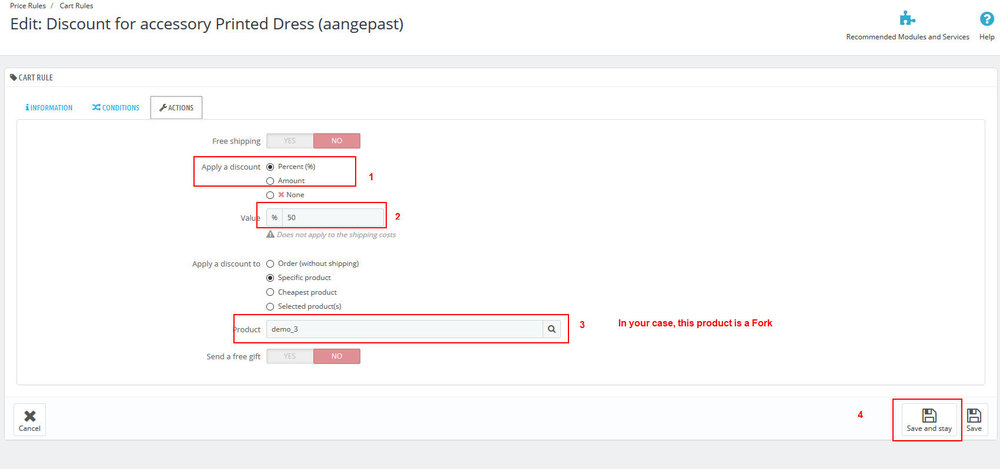
Task: Set Free shipping toggle to YES
Action: click(290, 141)
